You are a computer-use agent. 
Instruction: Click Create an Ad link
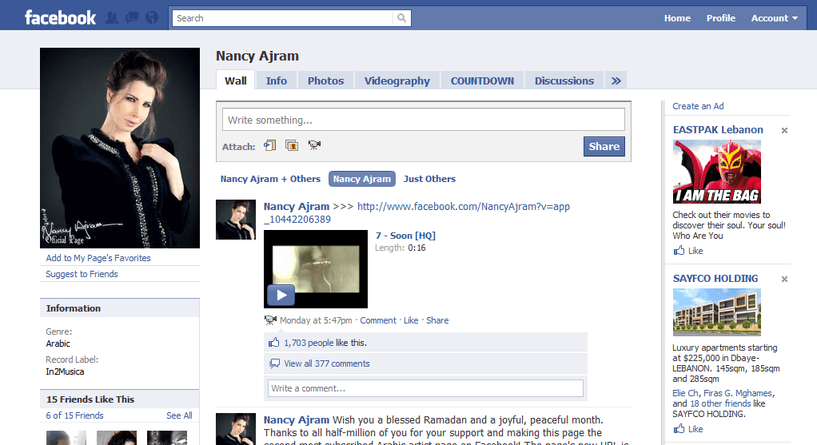pos(698,106)
